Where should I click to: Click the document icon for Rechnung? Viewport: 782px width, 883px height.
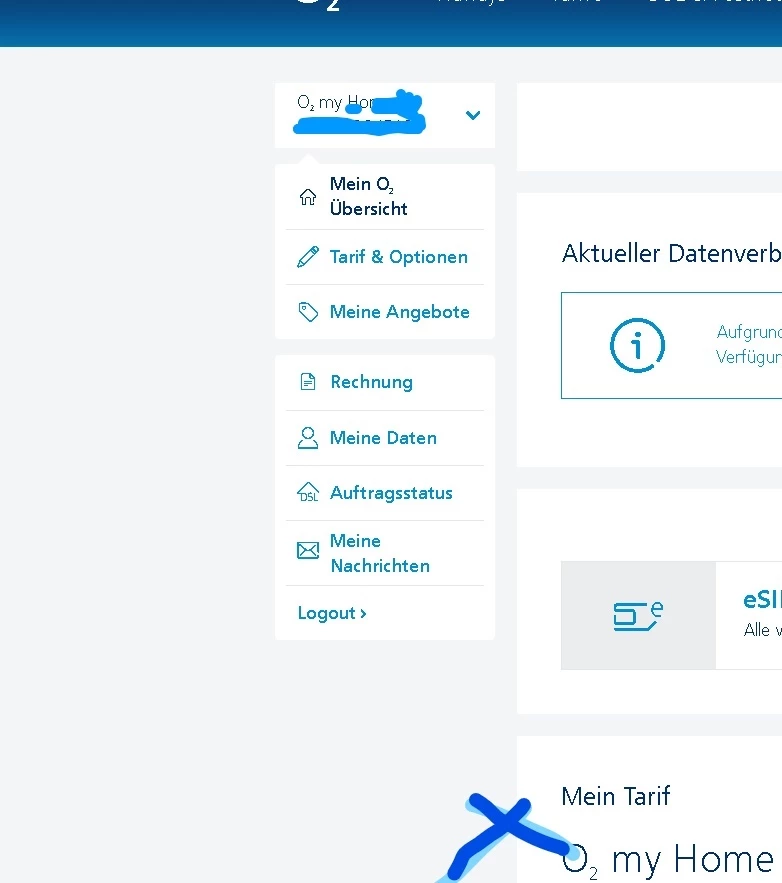click(x=308, y=382)
